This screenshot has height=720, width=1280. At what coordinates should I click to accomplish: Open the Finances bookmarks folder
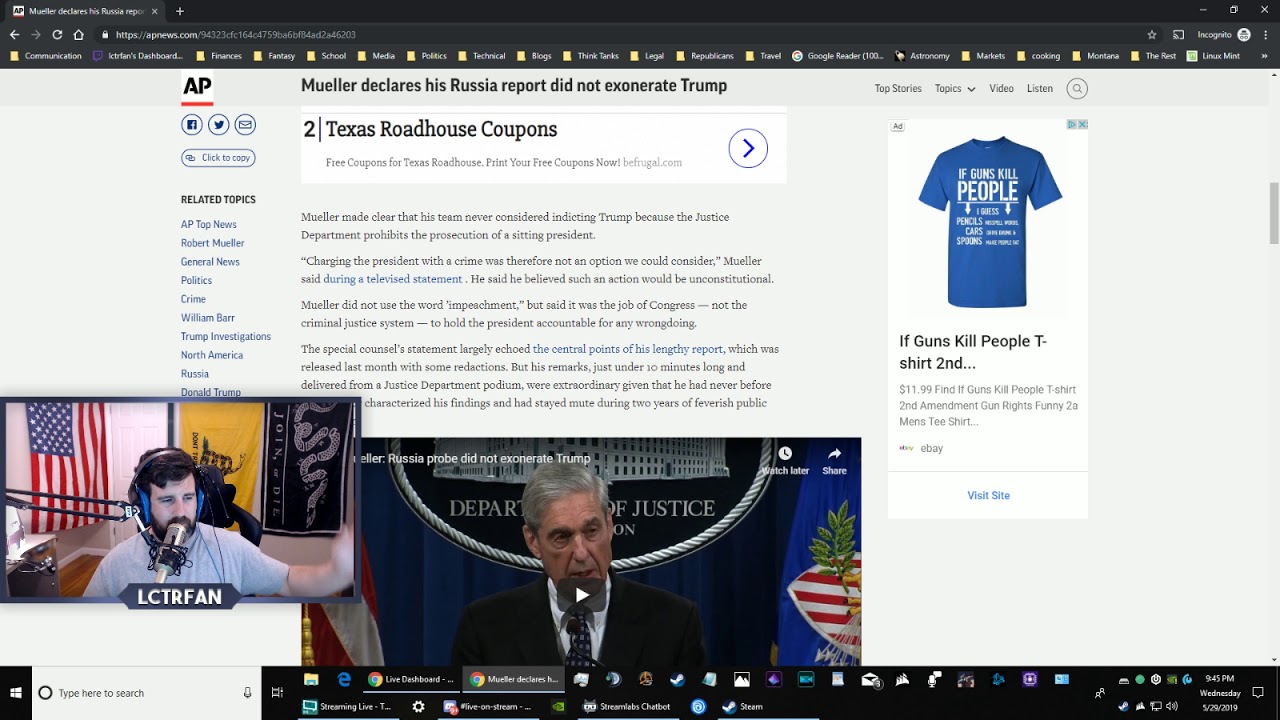[219, 56]
